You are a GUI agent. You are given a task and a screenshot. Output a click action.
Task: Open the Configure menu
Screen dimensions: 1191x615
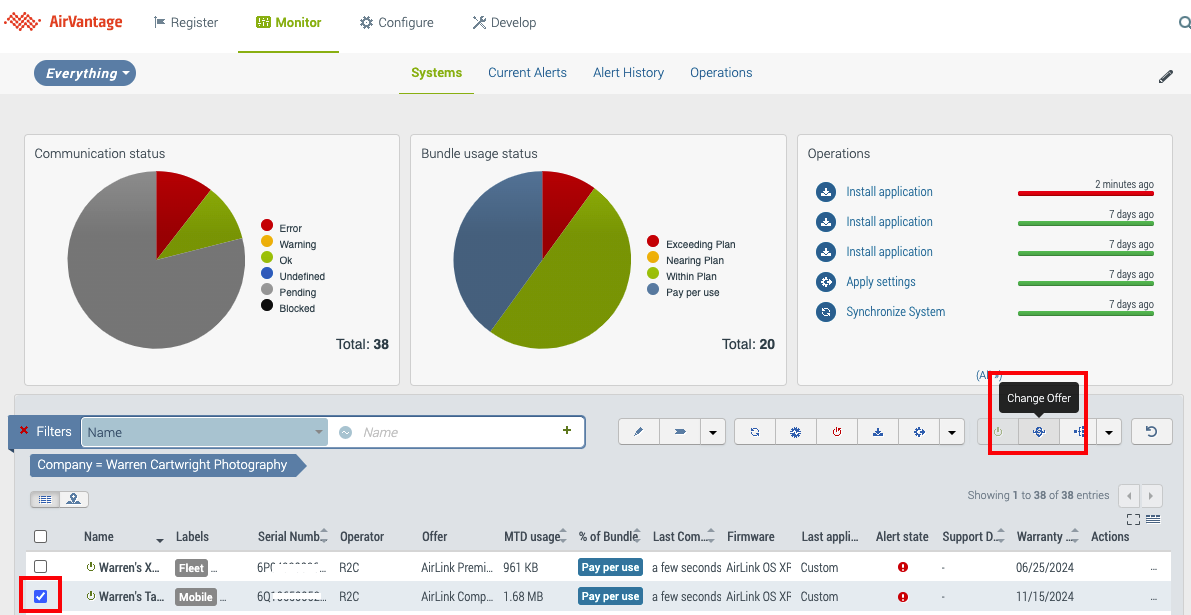[x=397, y=23]
